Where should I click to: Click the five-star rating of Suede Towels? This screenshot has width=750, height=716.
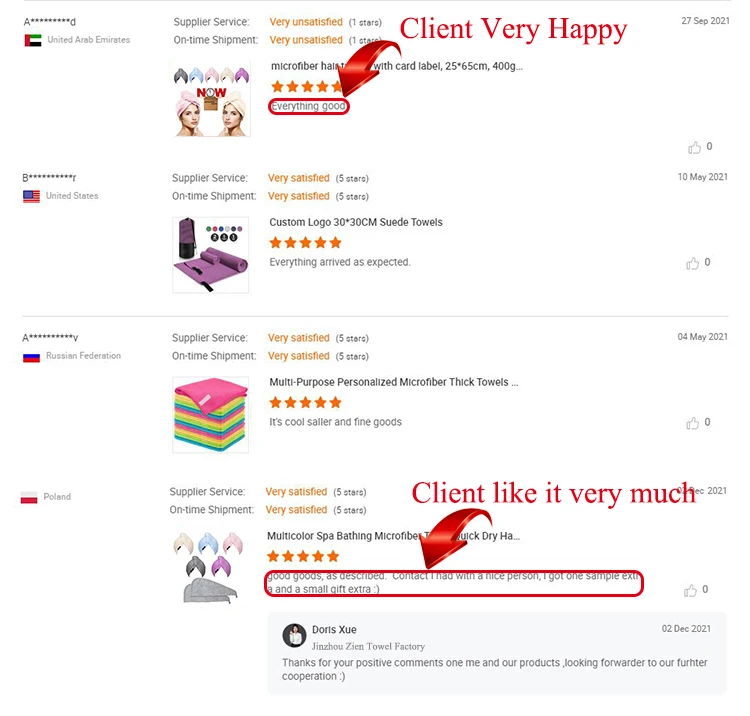(x=306, y=242)
